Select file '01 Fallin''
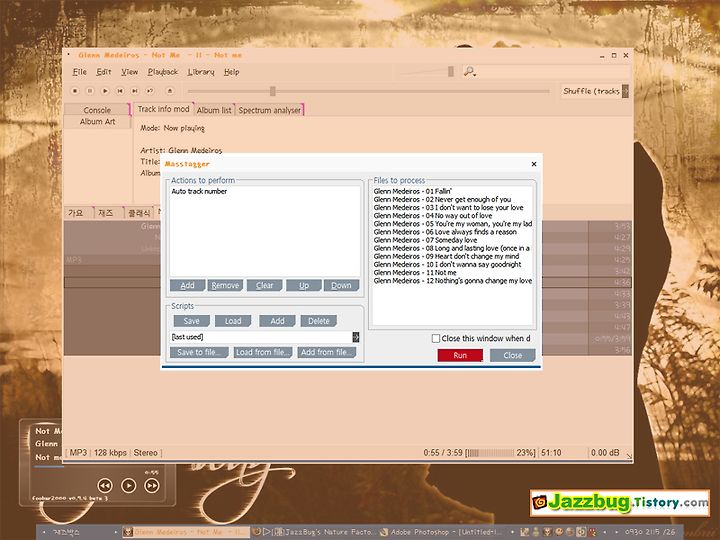 (x=412, y=191)
